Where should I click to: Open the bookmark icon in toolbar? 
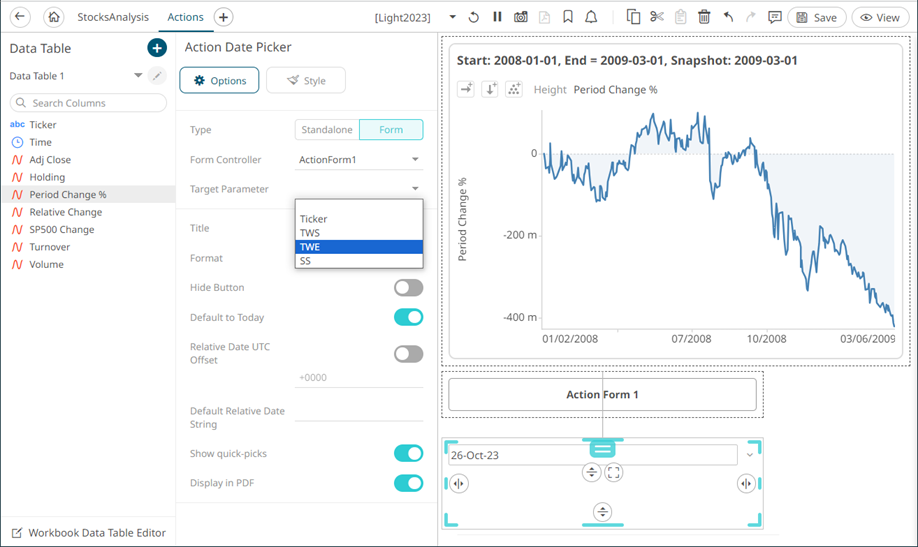click(x=568, y=17)
